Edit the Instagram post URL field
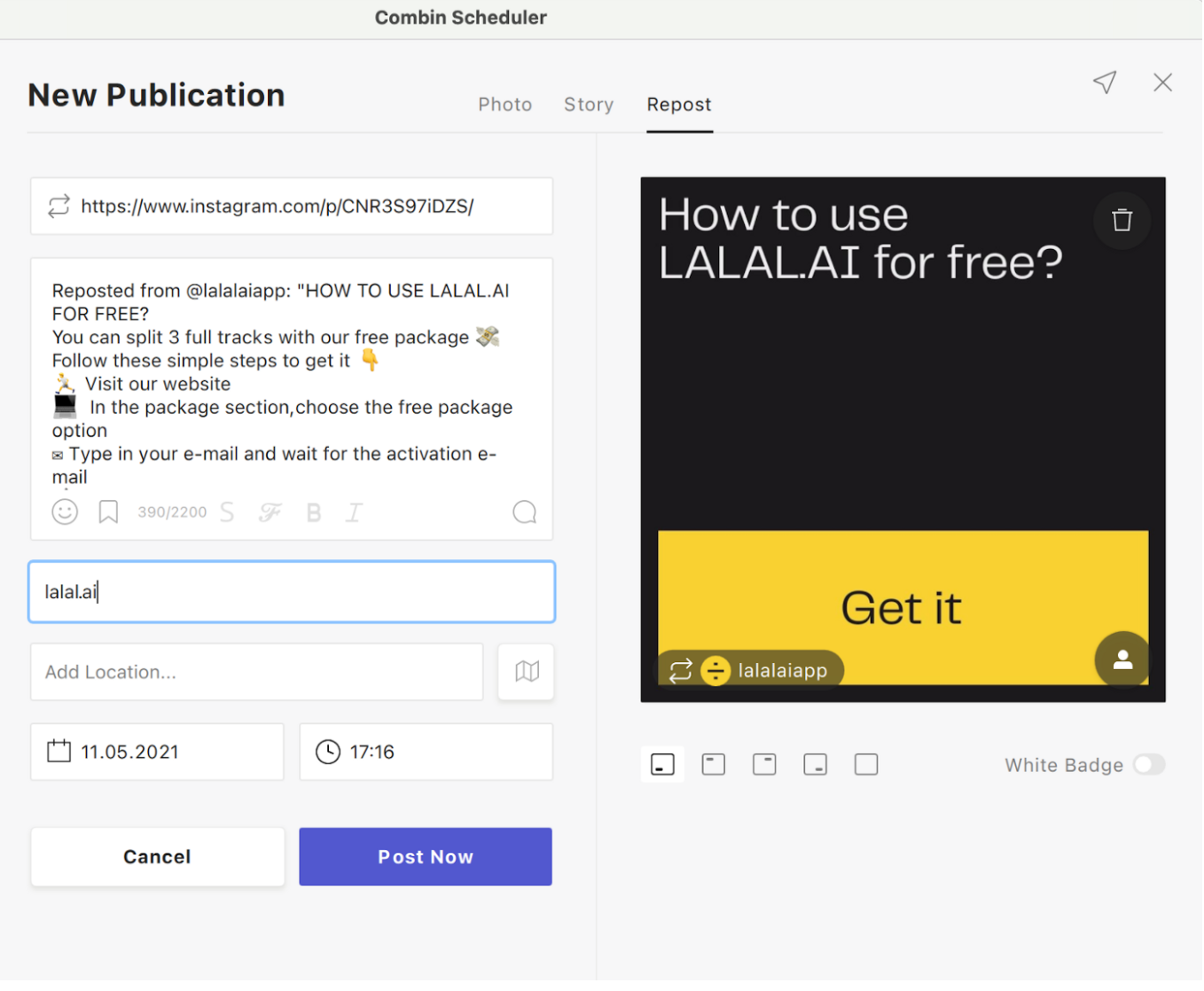 [x=292, y=207]
